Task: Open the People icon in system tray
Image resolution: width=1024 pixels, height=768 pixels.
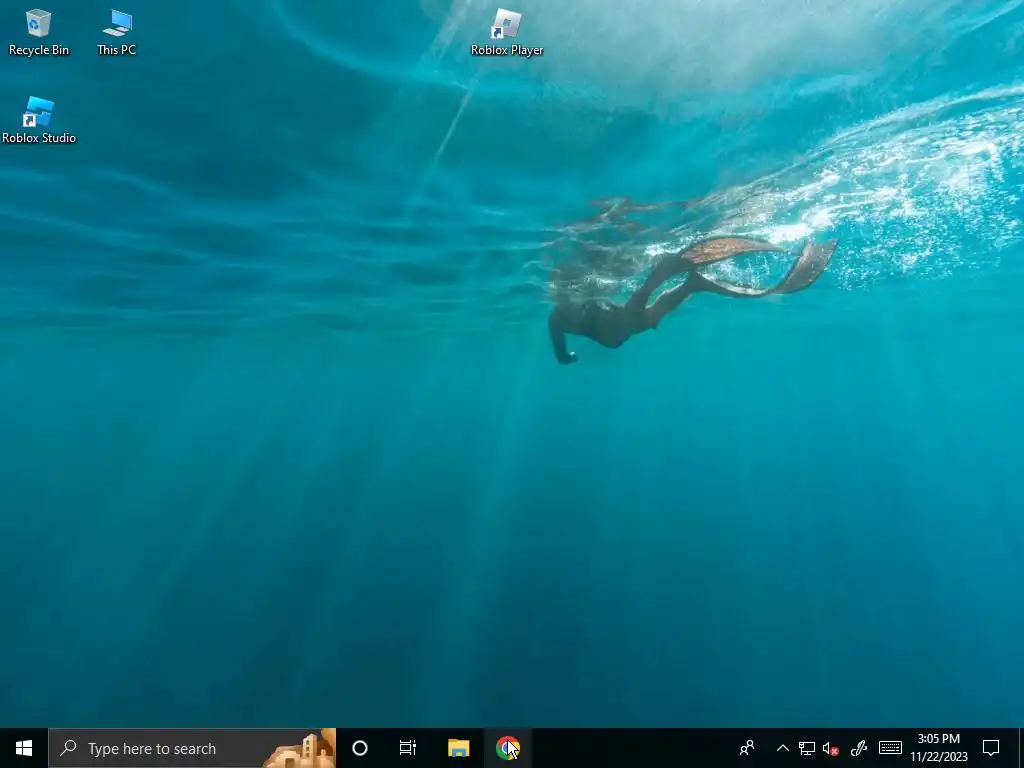Action: click(747, 748)
